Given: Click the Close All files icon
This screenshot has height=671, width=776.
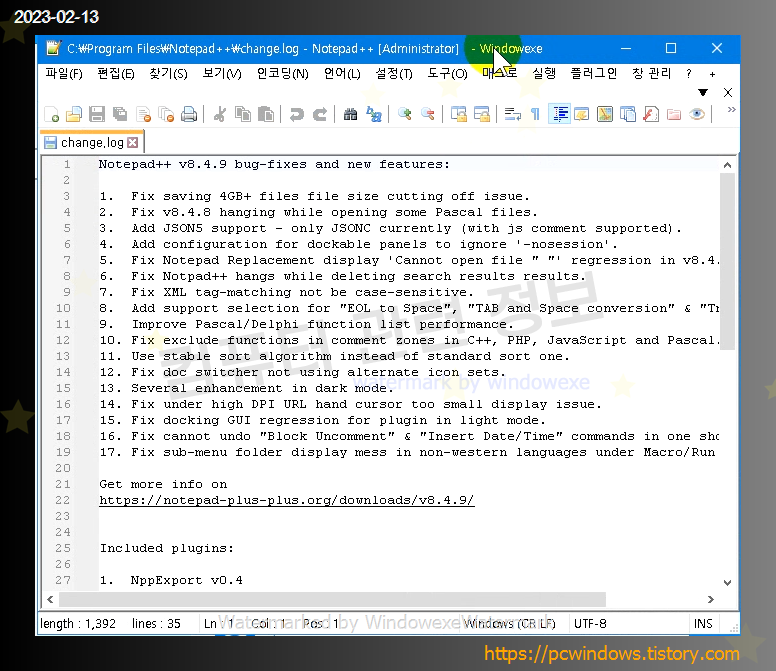Looking at the screenshot, I should coord(166,114).
